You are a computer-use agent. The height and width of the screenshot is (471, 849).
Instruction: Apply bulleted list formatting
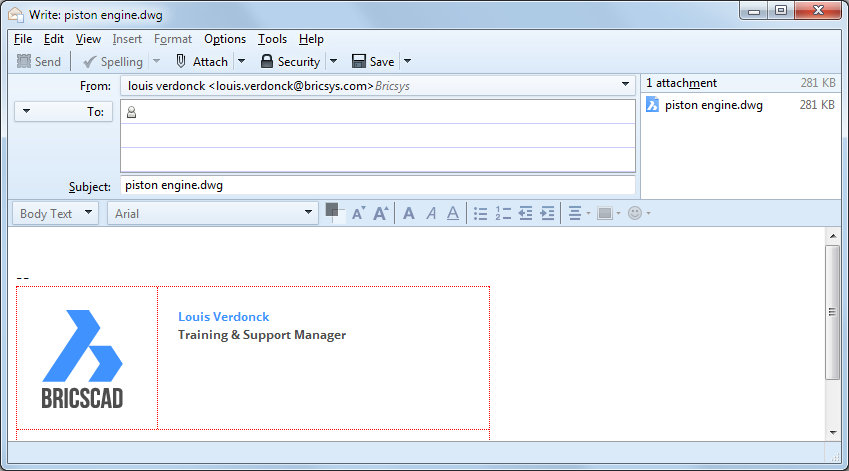480,213
